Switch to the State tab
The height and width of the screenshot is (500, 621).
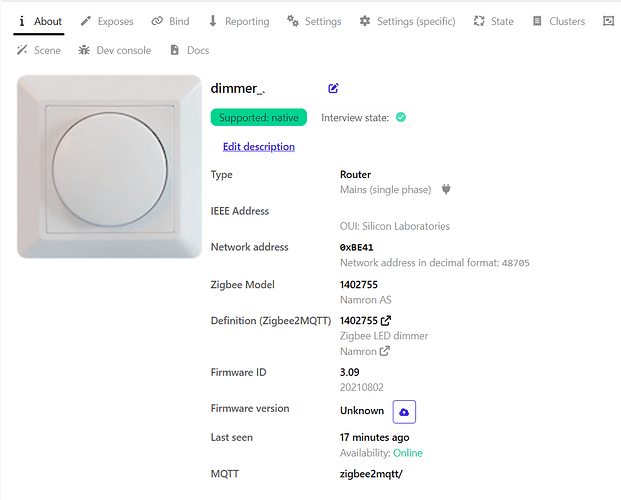point(493,21)
